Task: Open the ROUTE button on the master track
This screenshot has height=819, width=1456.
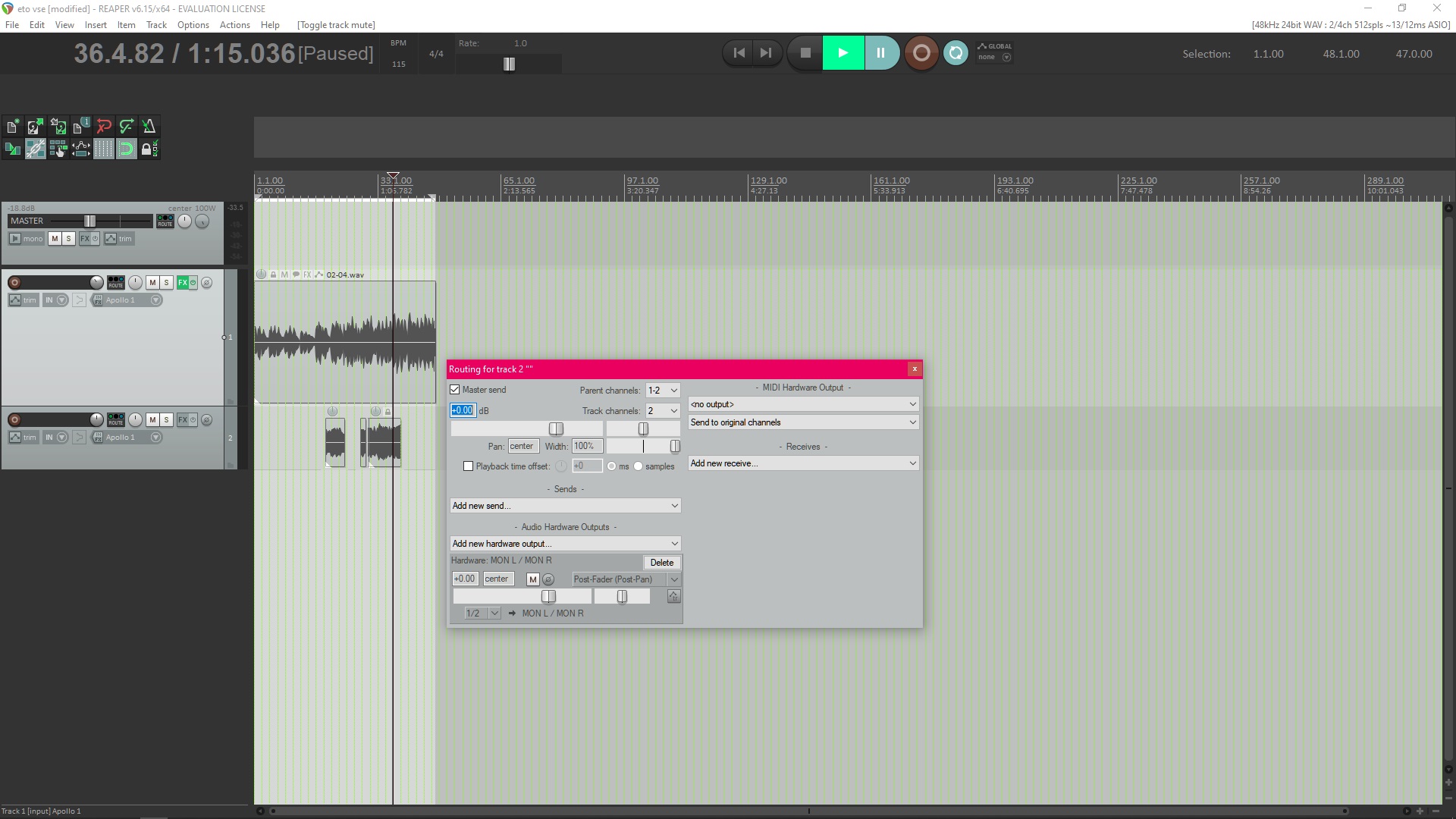Action: click(165, 221)
